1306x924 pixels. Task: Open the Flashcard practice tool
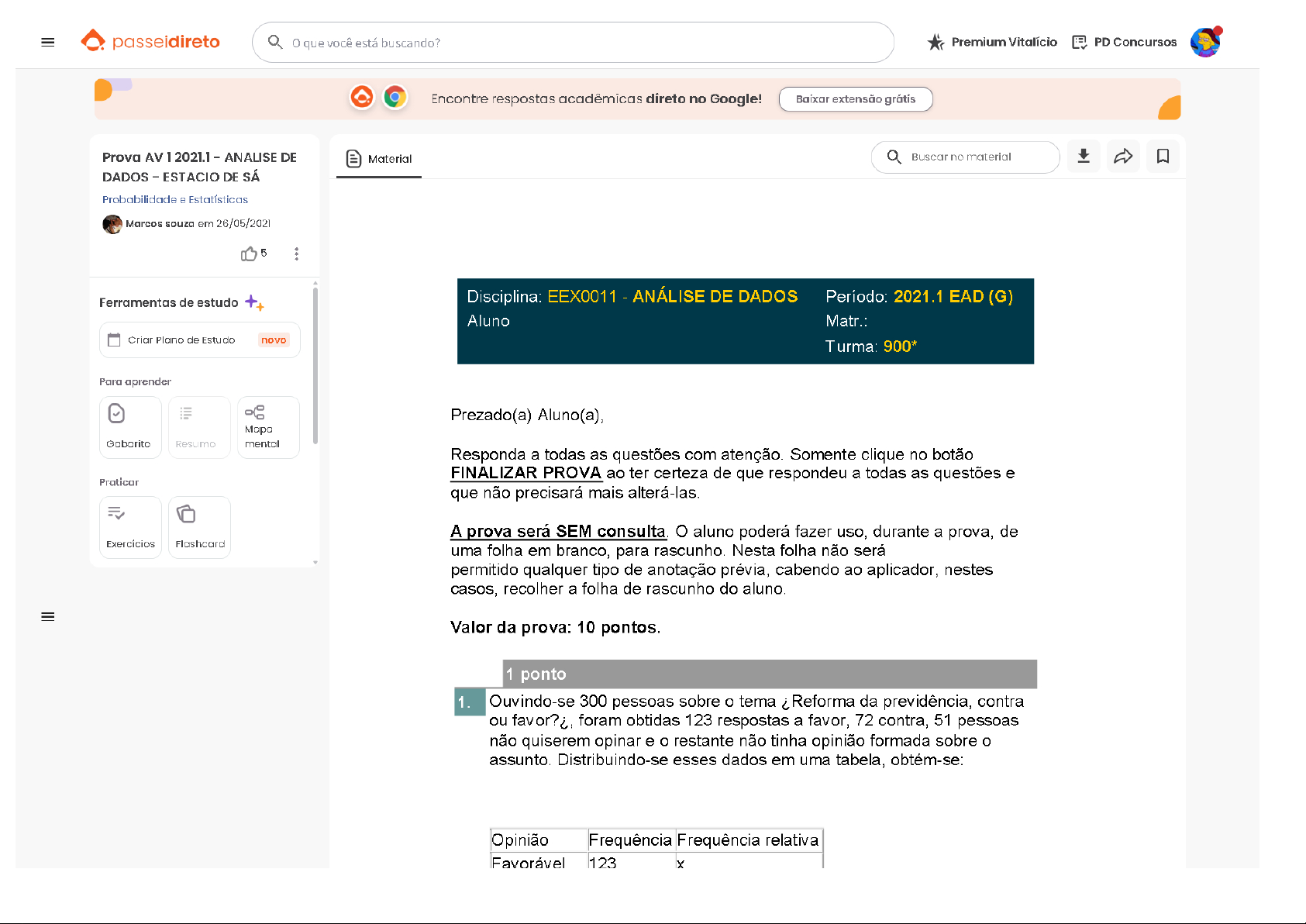click(199, 527)
